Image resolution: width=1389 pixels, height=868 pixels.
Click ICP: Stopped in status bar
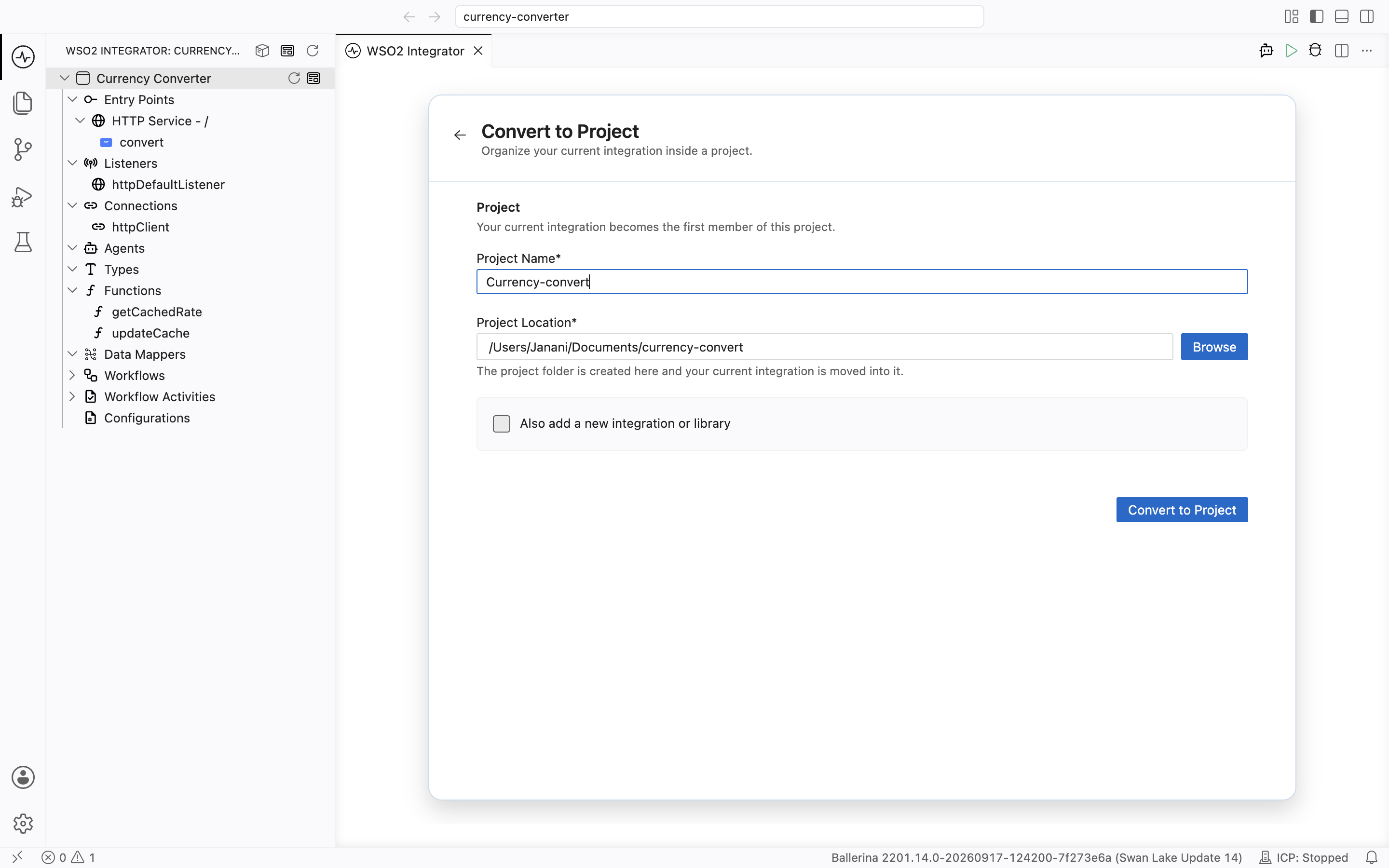(1304, 858)
